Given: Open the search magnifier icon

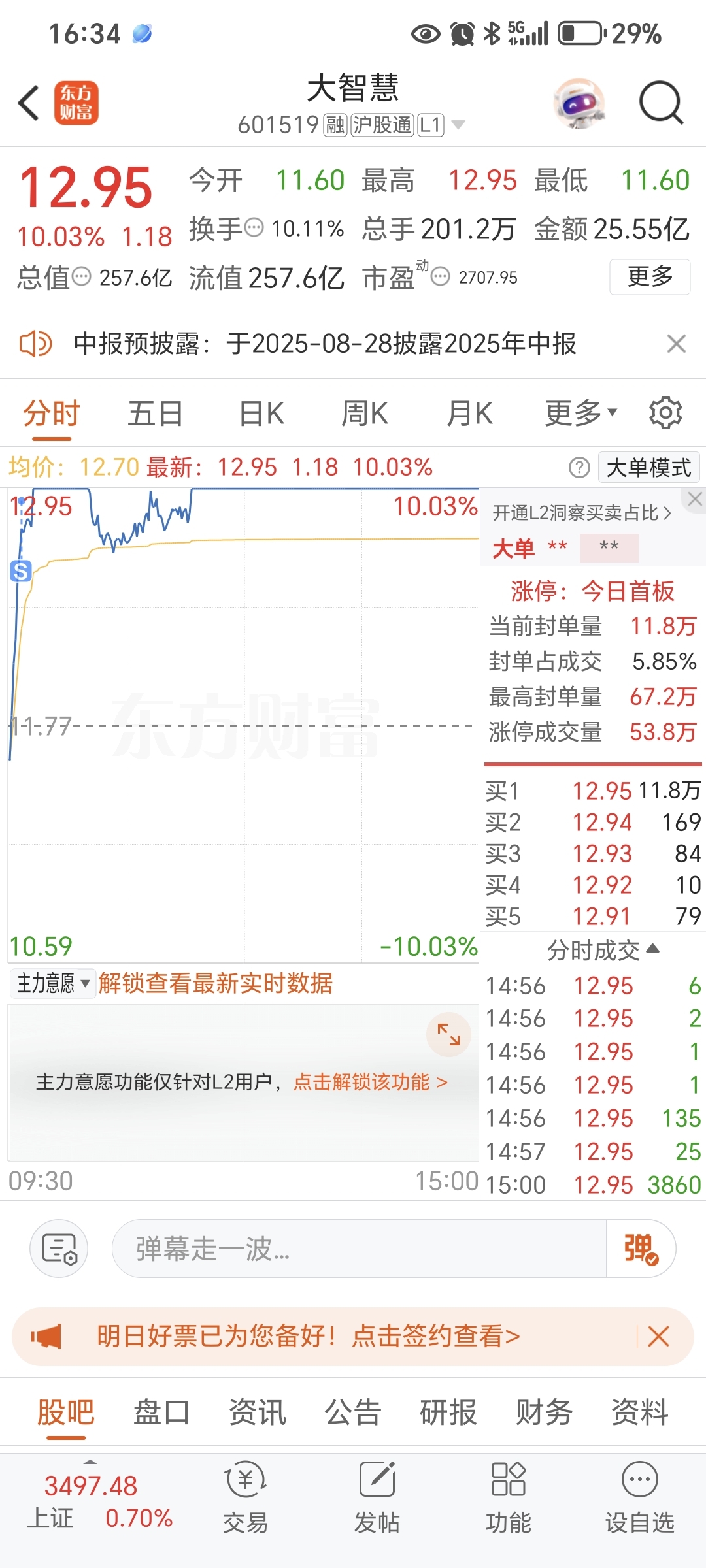Looking at the screenshot, I should [661, 103].
